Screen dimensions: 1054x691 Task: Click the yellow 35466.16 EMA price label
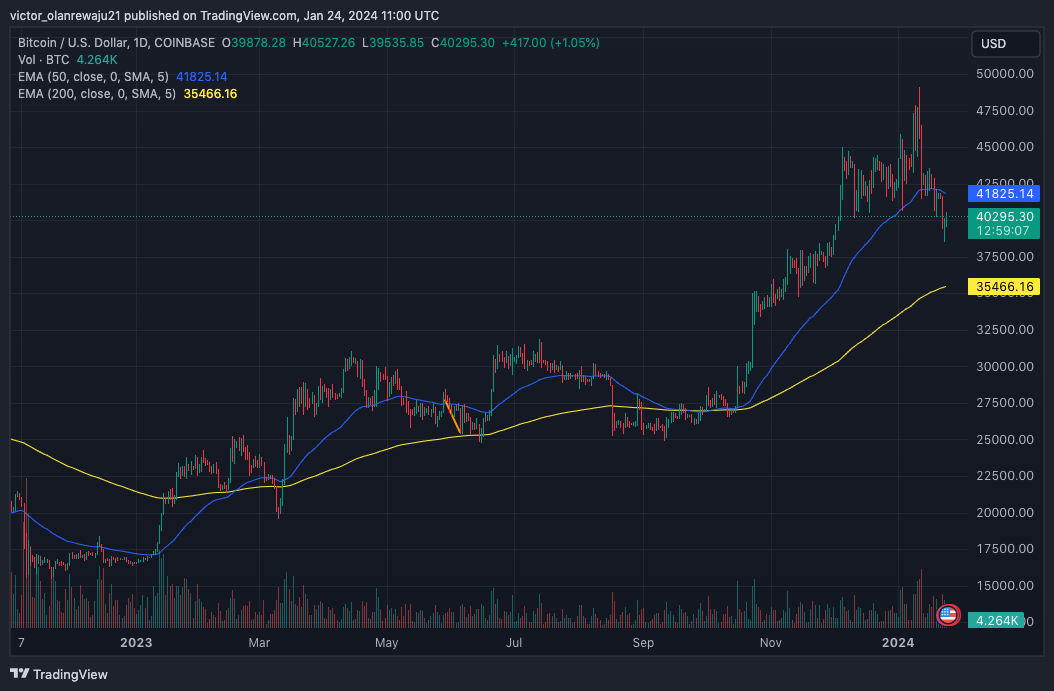pos(1004,287)
